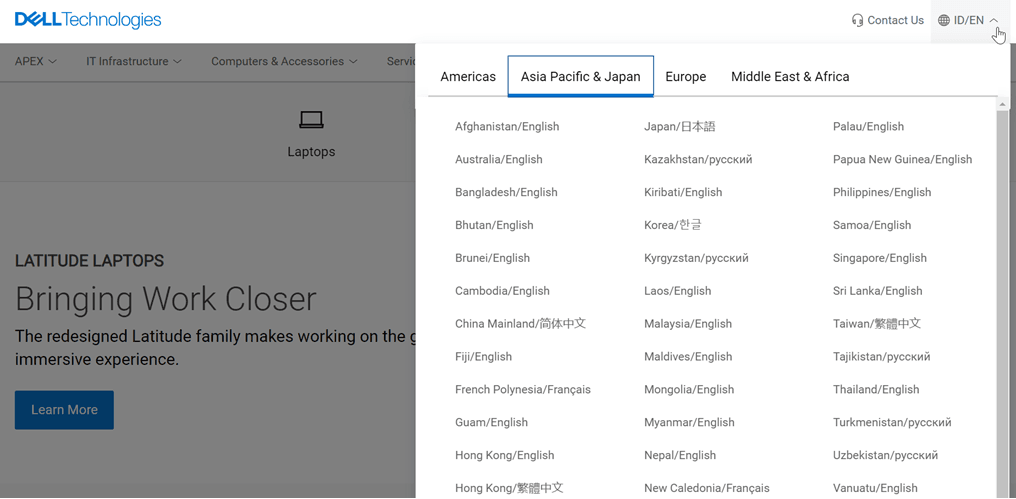Select the Asia Pacific & Japan tab
The width and height of the screenshot is (1016, 499).
coord(581,76)
